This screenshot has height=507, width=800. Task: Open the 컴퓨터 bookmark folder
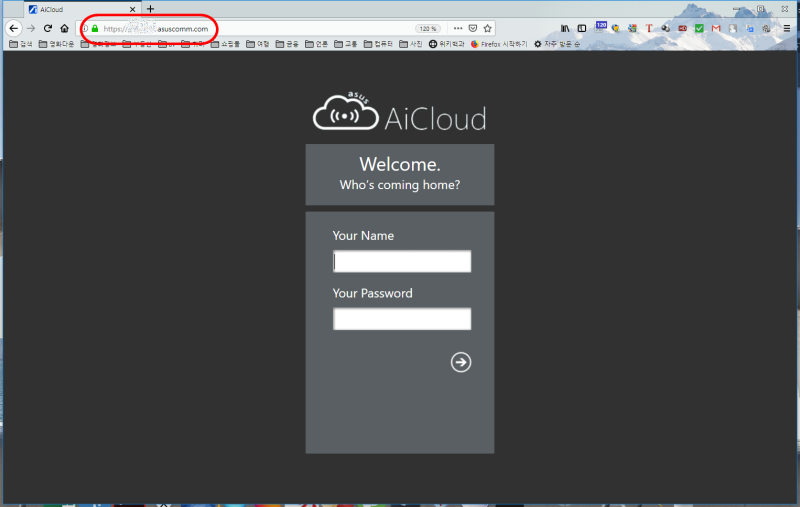tap(378, 44)
